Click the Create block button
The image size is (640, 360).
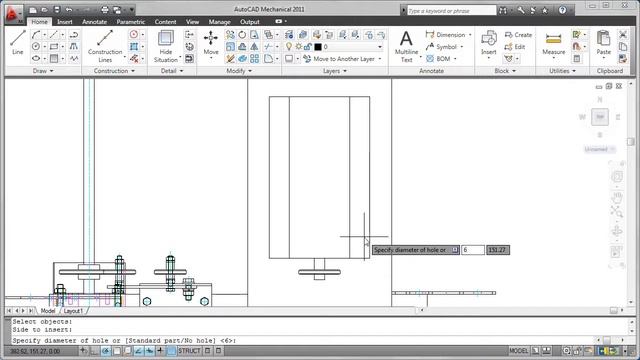518,35
